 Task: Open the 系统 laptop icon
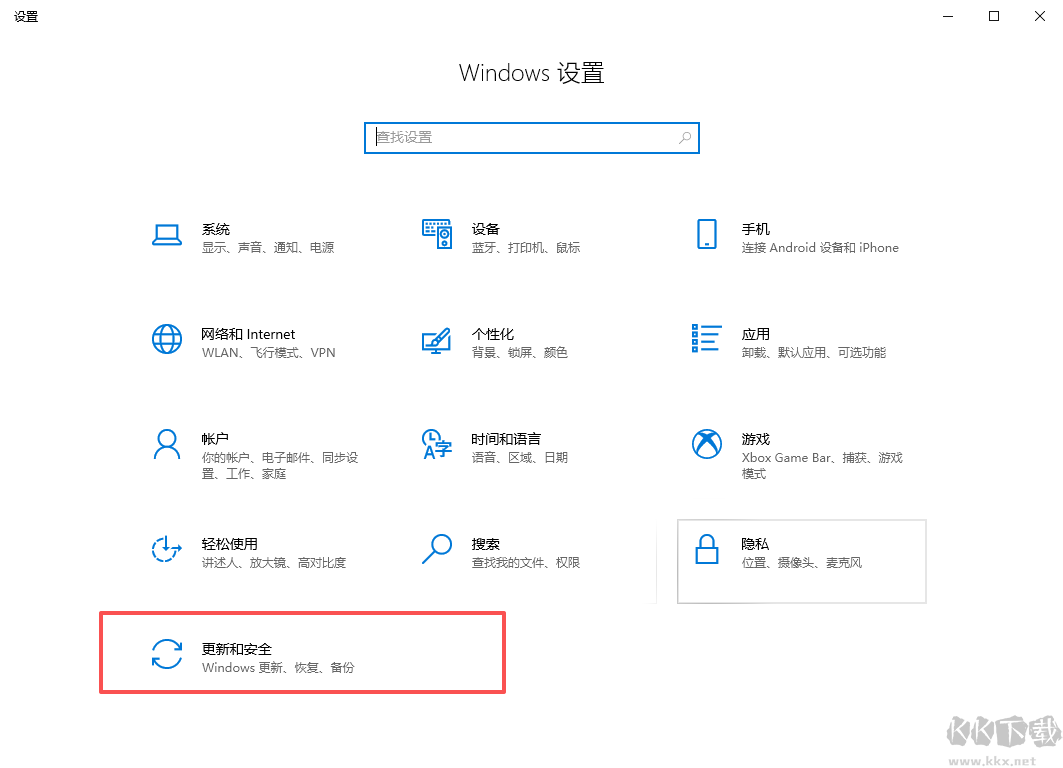(x=167, y=235)
